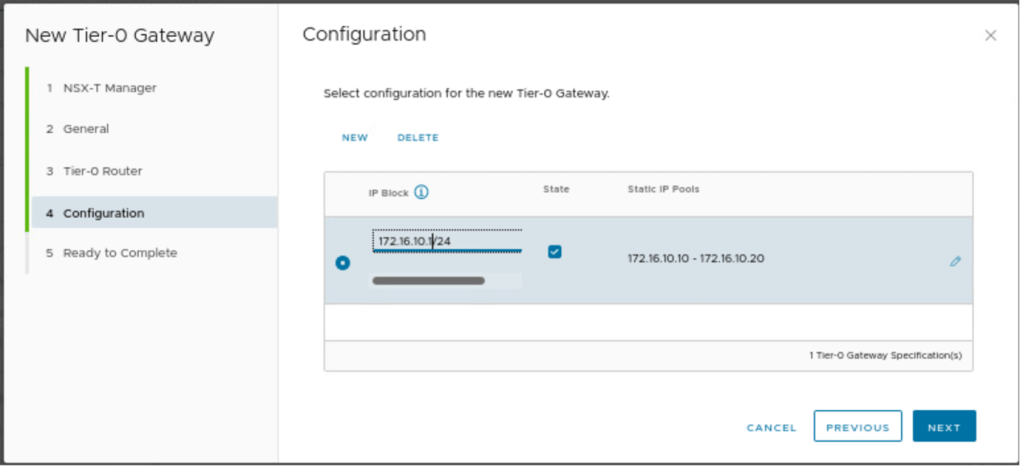1023x467 pixels.
Task: Click the pencil edit icon for static pools
Action: tap(955, 261)
